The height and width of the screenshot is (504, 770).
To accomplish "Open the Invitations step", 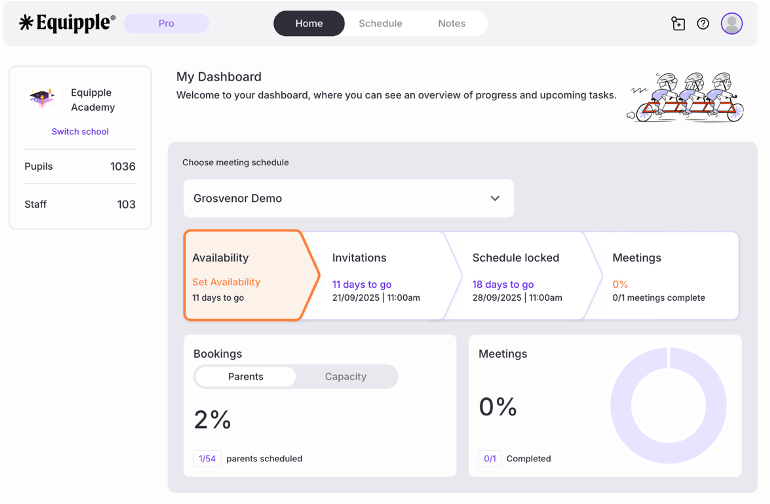I will [x=375, y=275].
